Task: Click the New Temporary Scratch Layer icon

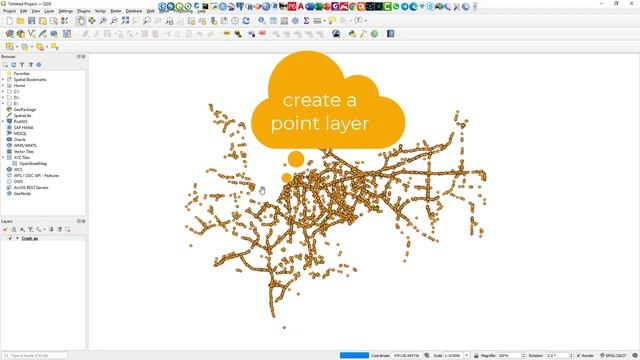Action: pyautogui.click(x=54, y=34)
